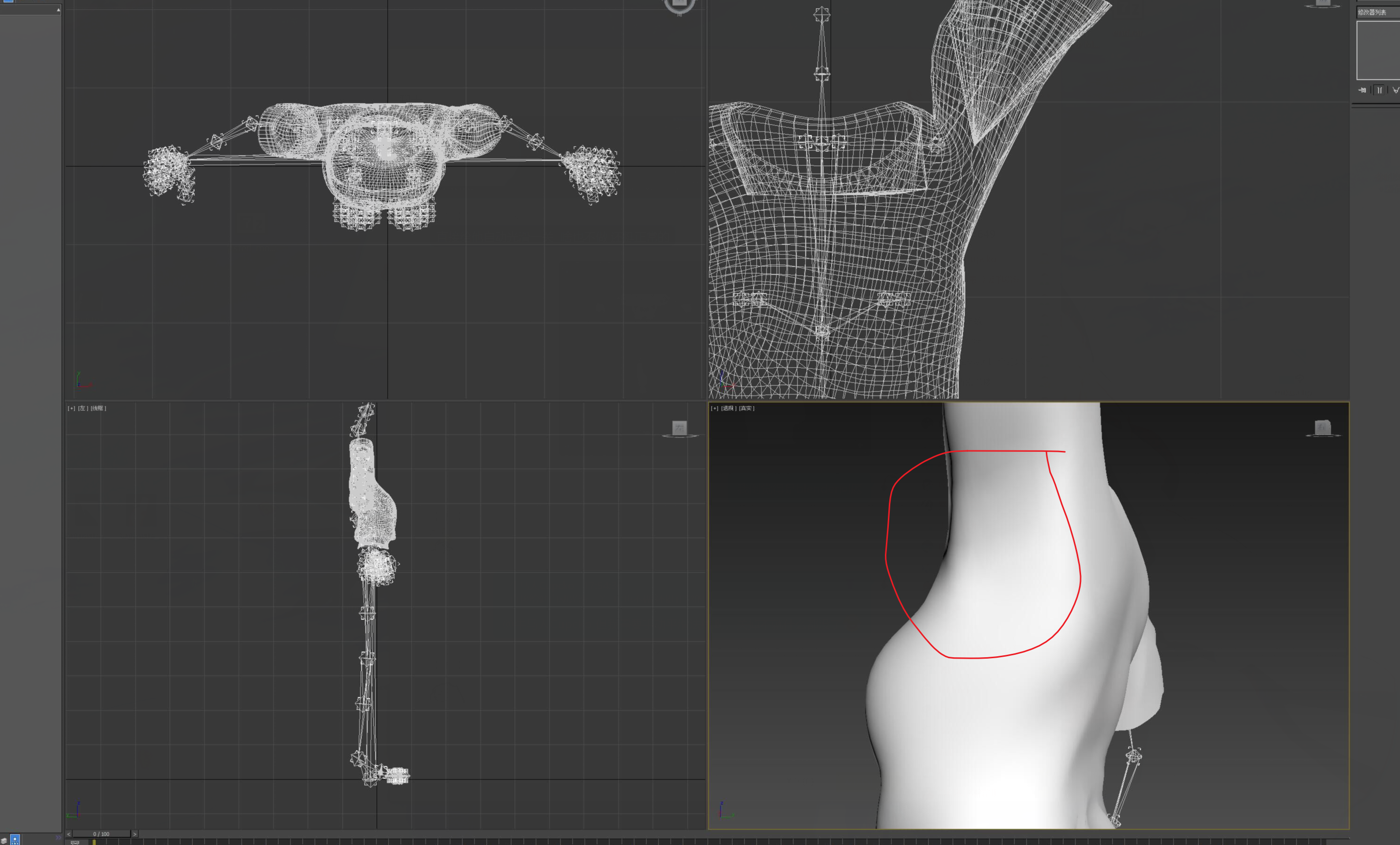Click make unique icon below modifier stack
The image size is (1400, 845).
click(1396, 90)
